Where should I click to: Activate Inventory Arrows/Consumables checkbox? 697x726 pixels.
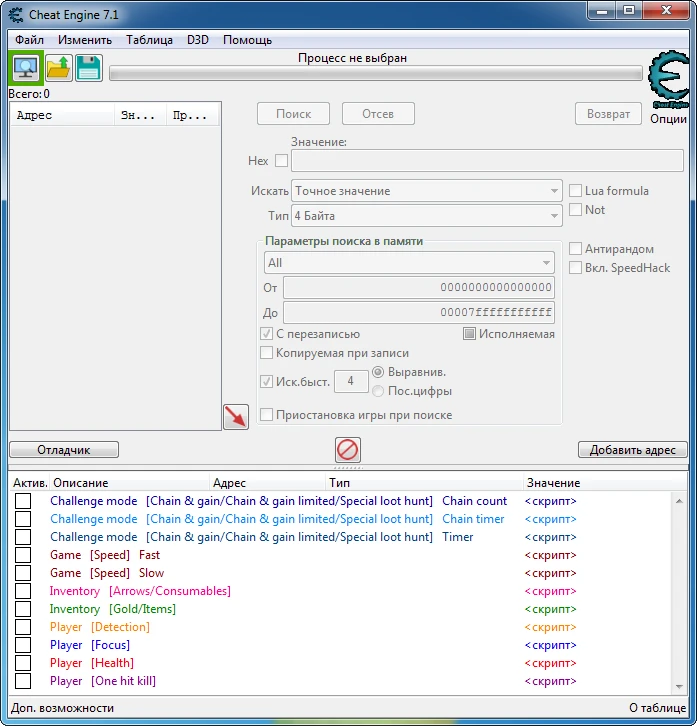[23, 591]
